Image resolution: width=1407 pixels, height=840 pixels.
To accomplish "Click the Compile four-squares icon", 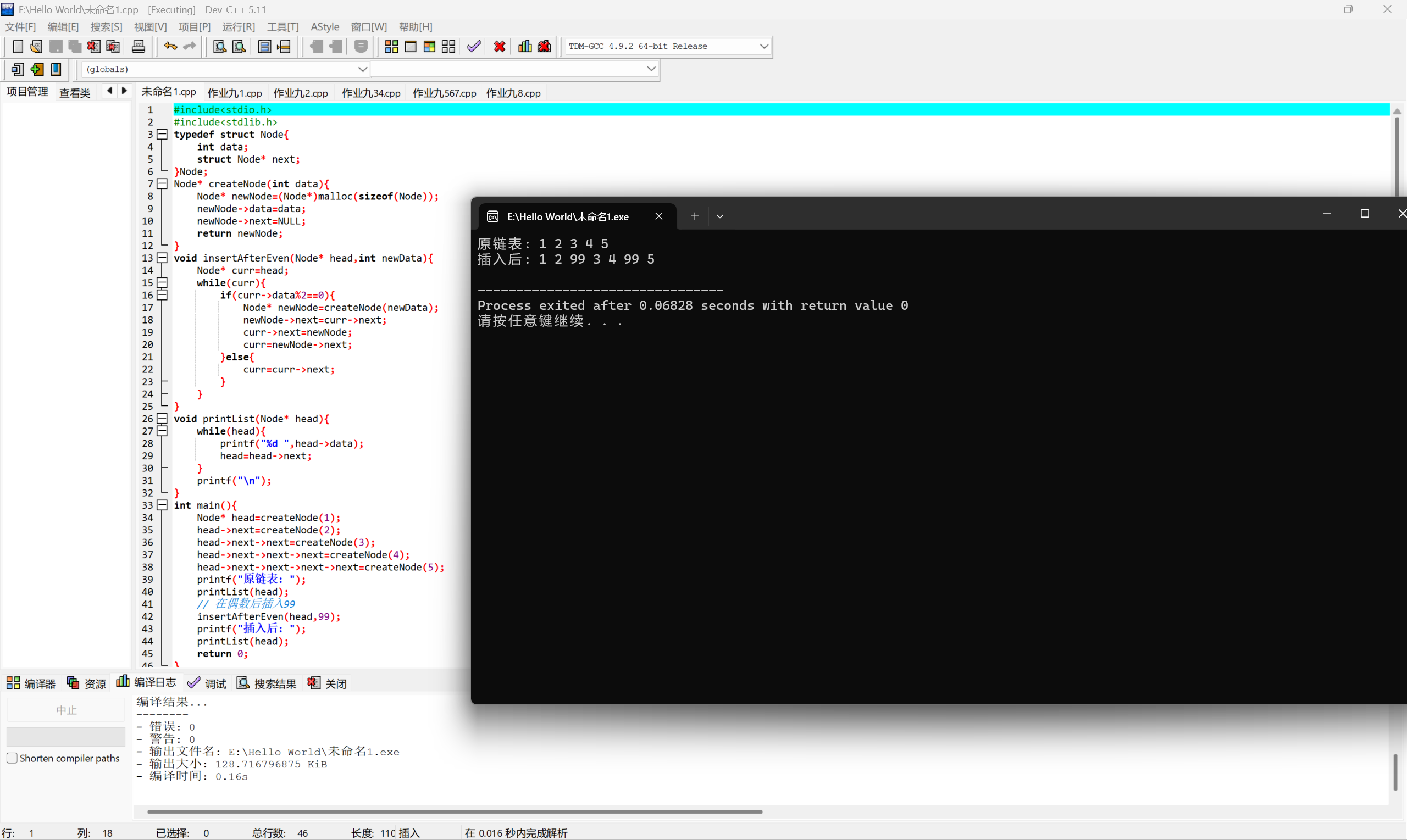I will (x=391, y=46).
